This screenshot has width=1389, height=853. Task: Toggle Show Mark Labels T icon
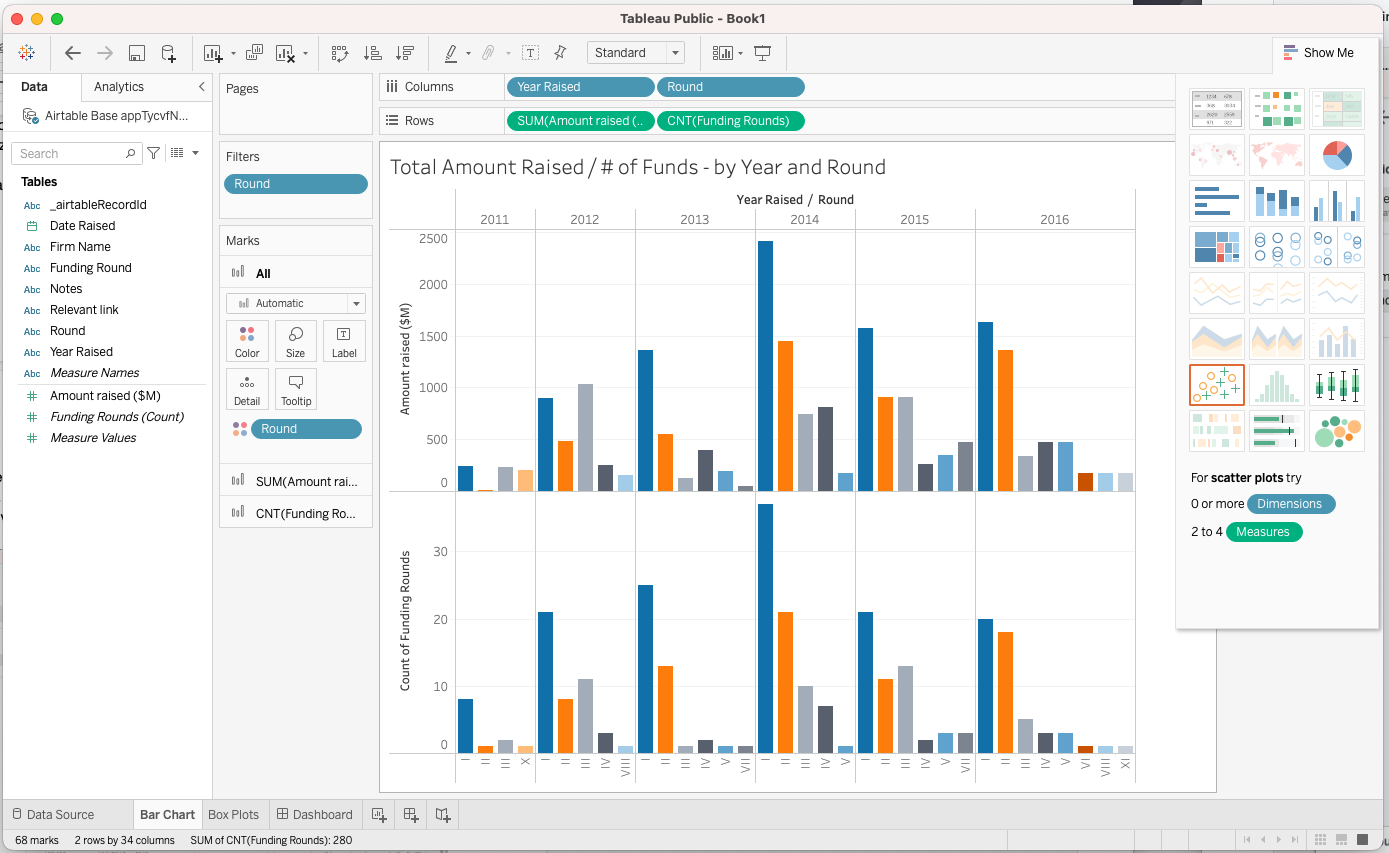coord(531,53)
